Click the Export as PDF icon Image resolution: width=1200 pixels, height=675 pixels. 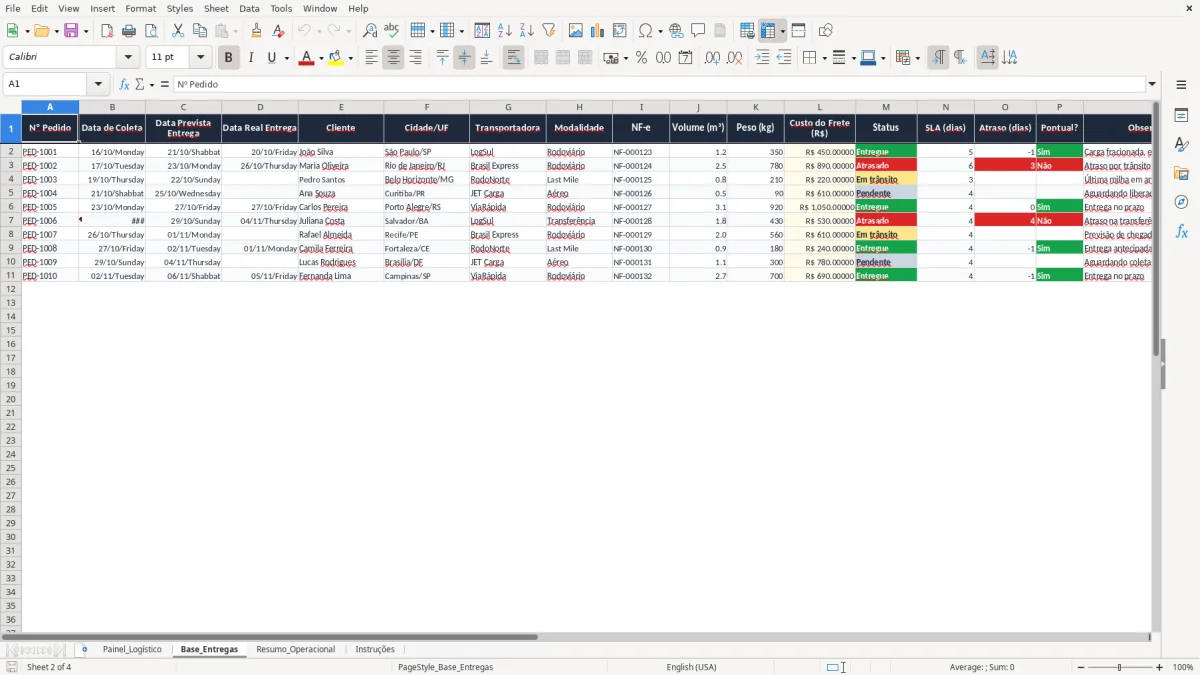coord(107,31)
